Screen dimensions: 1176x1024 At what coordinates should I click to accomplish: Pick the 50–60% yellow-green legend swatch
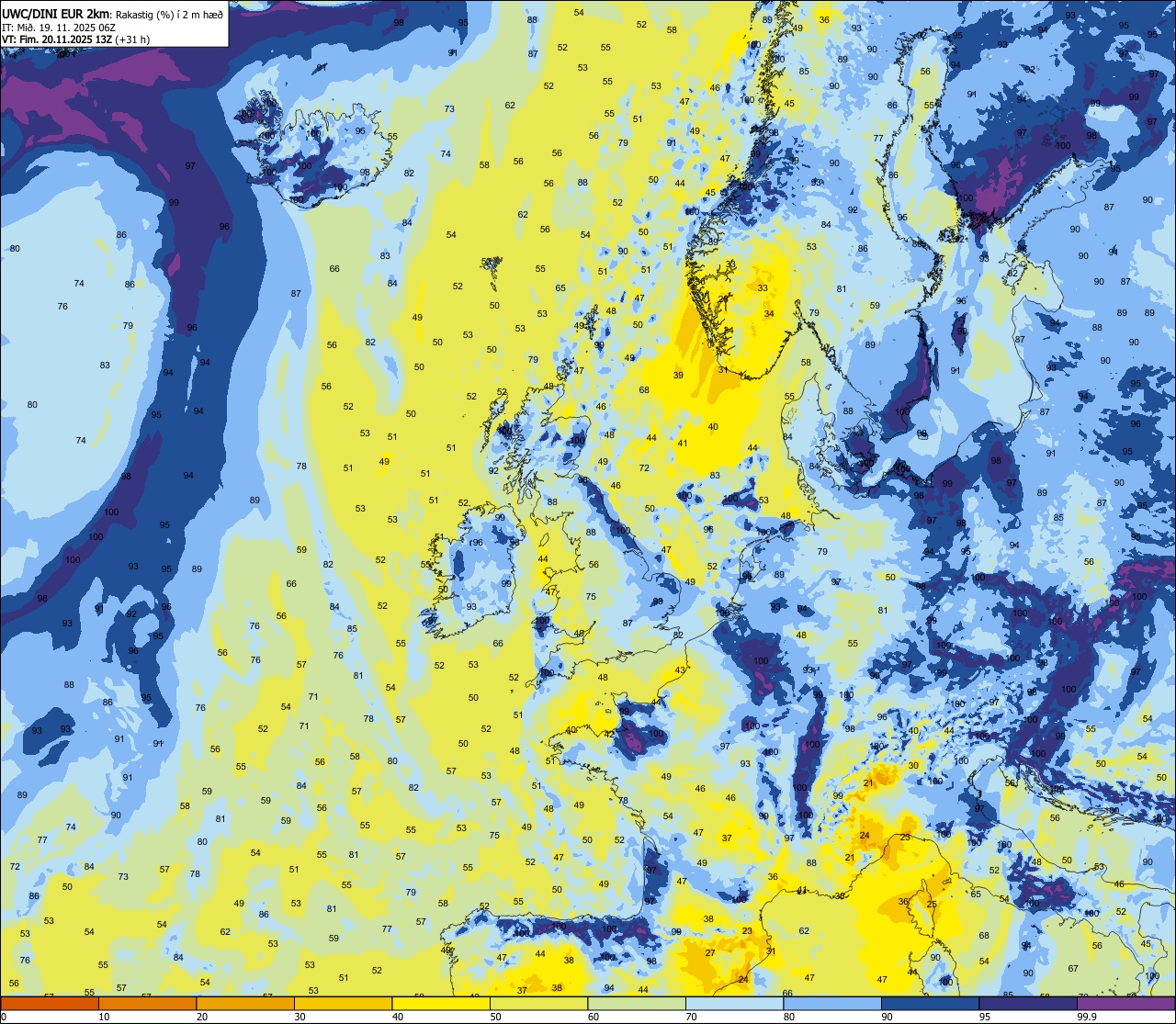click(538, 1003)
